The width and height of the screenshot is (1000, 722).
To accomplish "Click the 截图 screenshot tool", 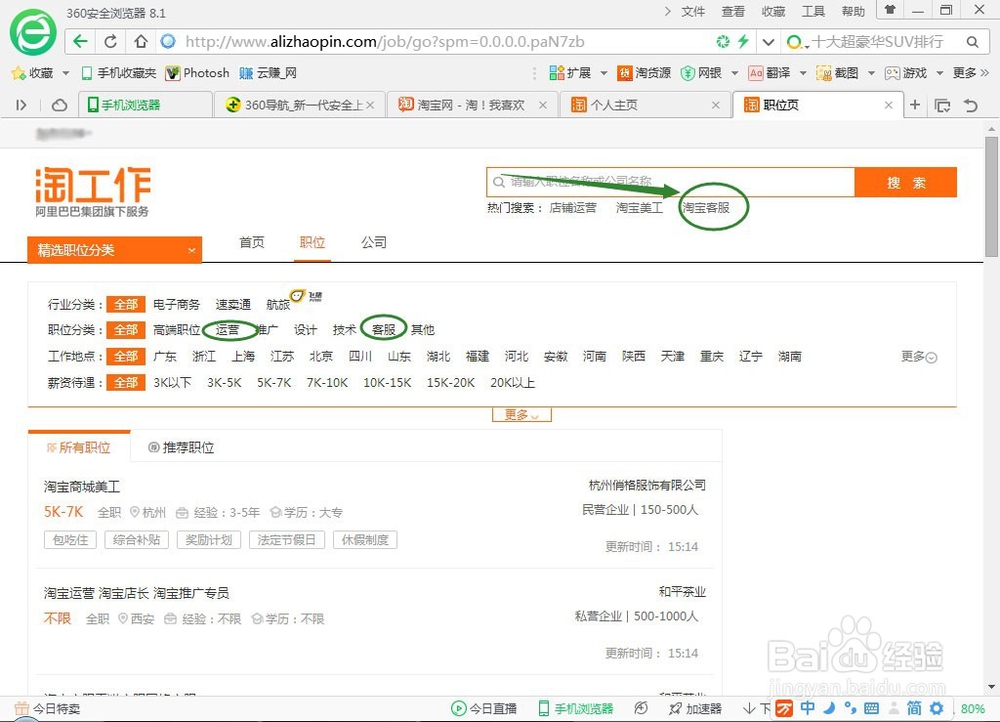I will pos(837,73).
